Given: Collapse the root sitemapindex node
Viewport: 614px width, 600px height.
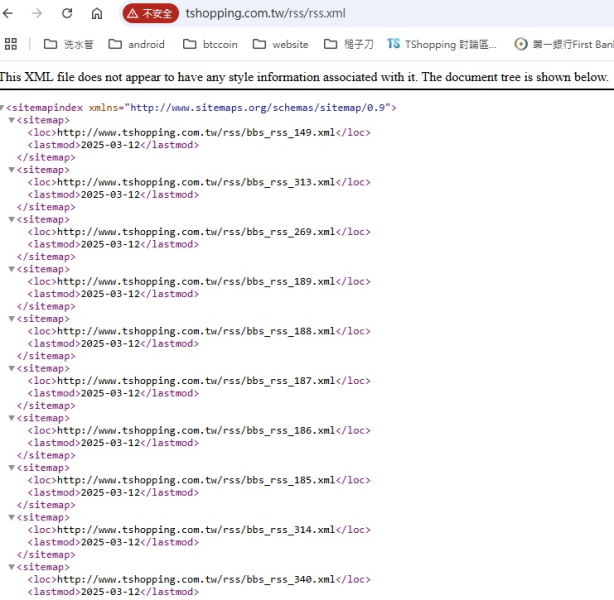Looking at the screenshot, I should (3, 108).
